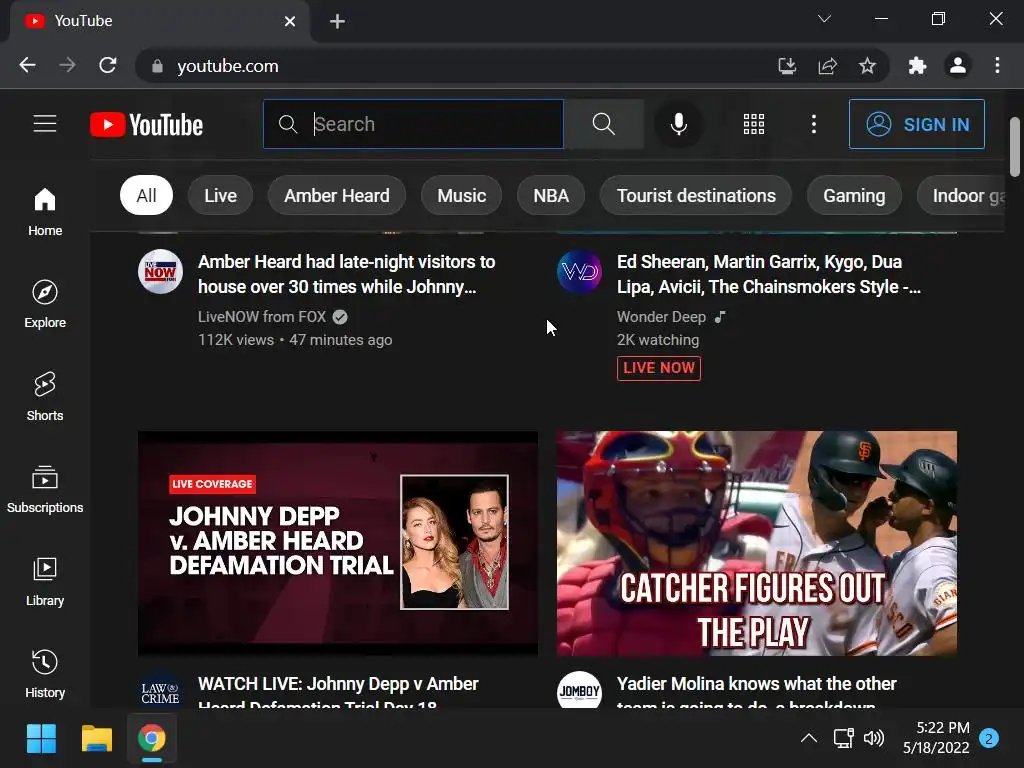Screen dimensions: 1024x768
Task: Click the YouTube logo
Action: point(146,125)
